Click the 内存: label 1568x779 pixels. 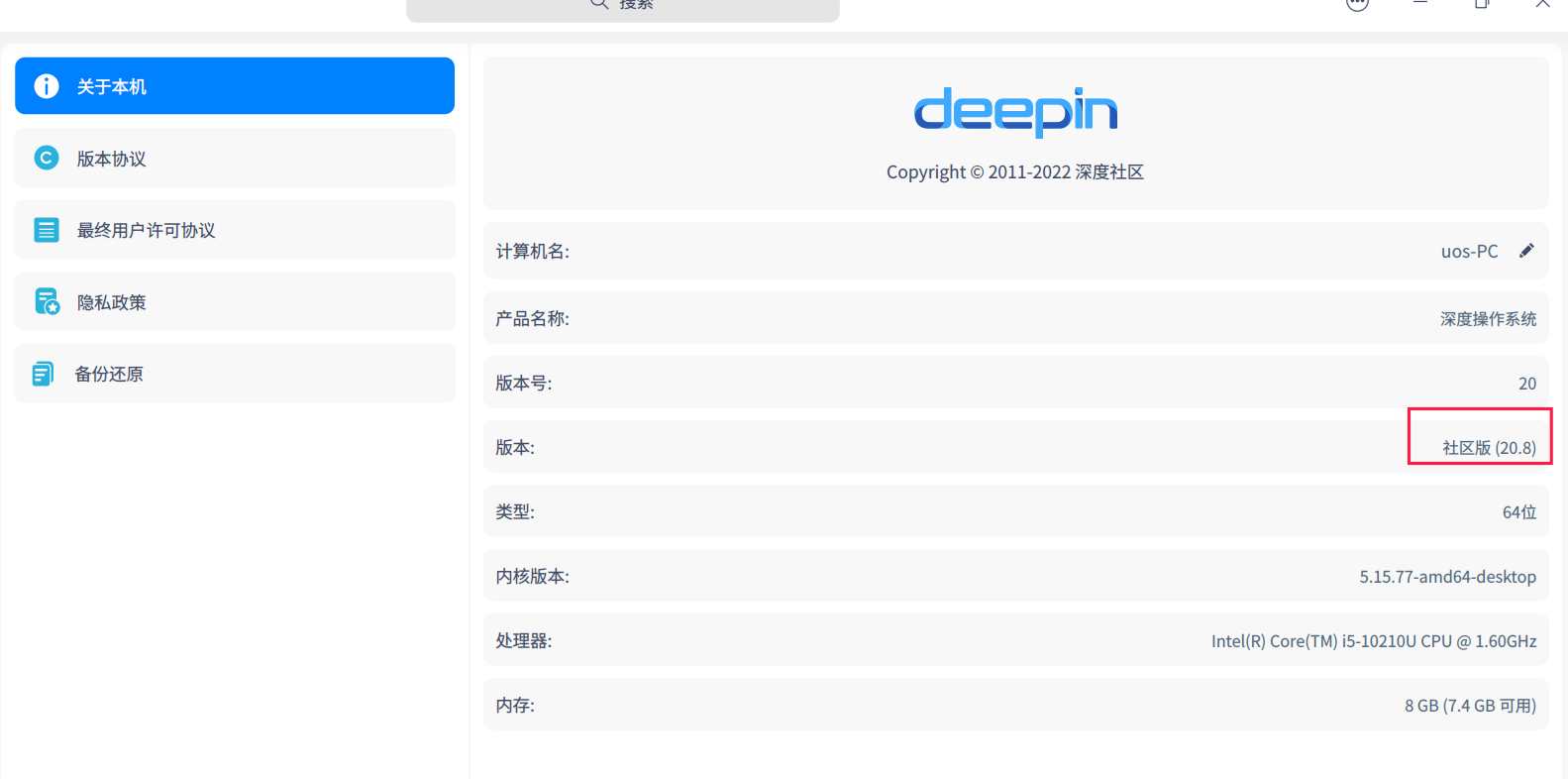[x=515, y=706]
